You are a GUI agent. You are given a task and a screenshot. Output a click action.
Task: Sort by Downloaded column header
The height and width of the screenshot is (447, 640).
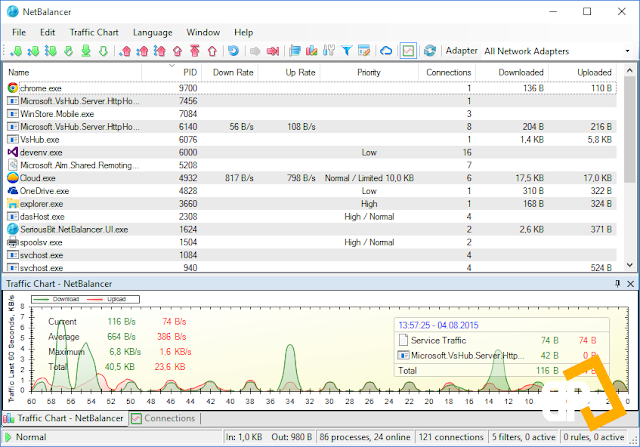click(512, 73)
